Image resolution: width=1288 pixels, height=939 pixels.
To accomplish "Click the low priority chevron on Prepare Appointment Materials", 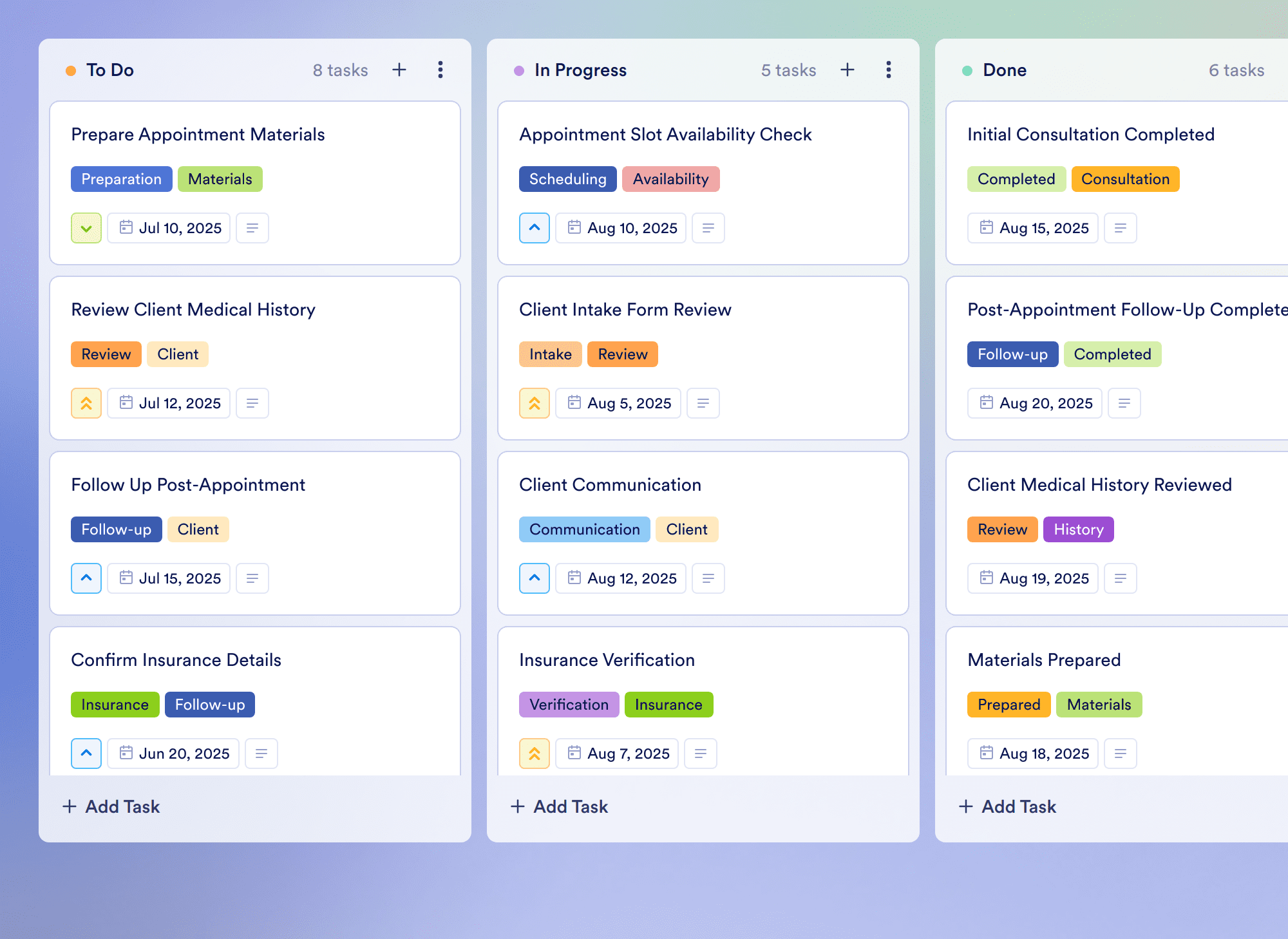I will pos(86,228).
